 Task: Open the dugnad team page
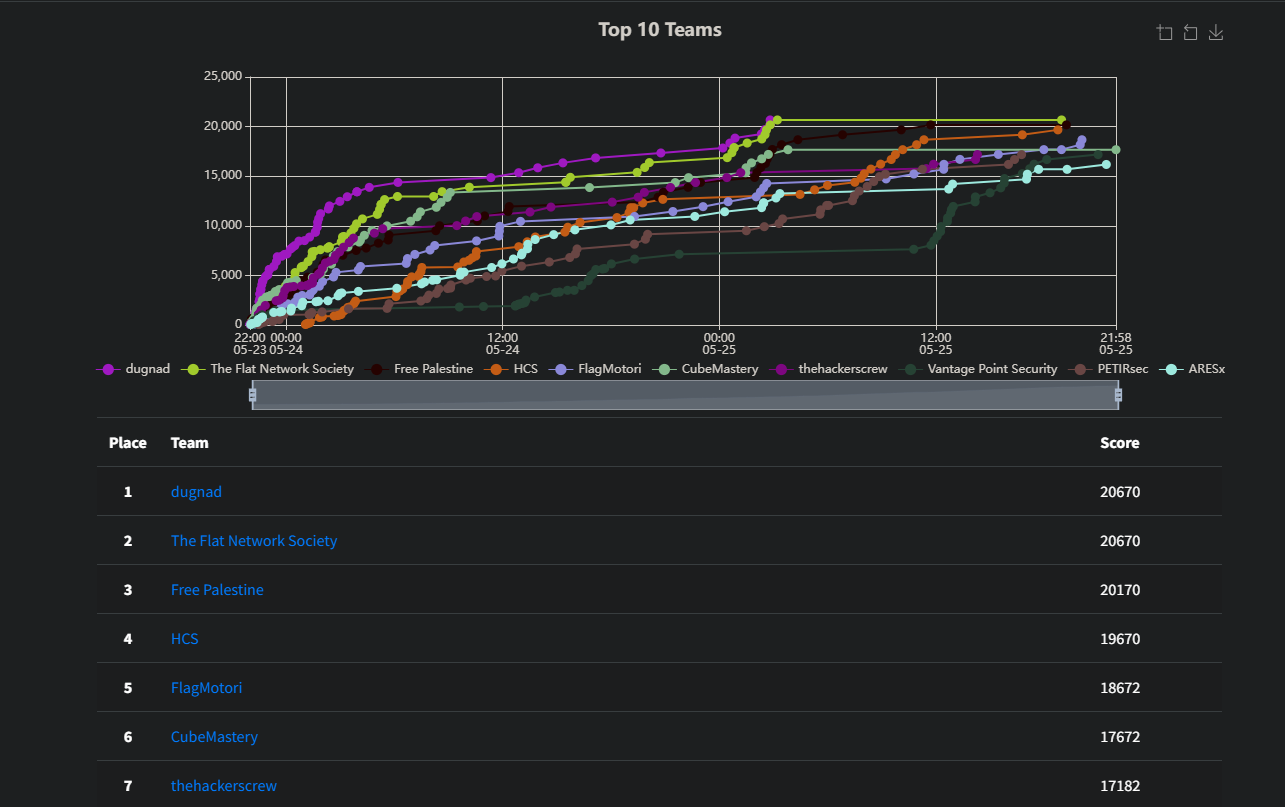tap(196, 491)
